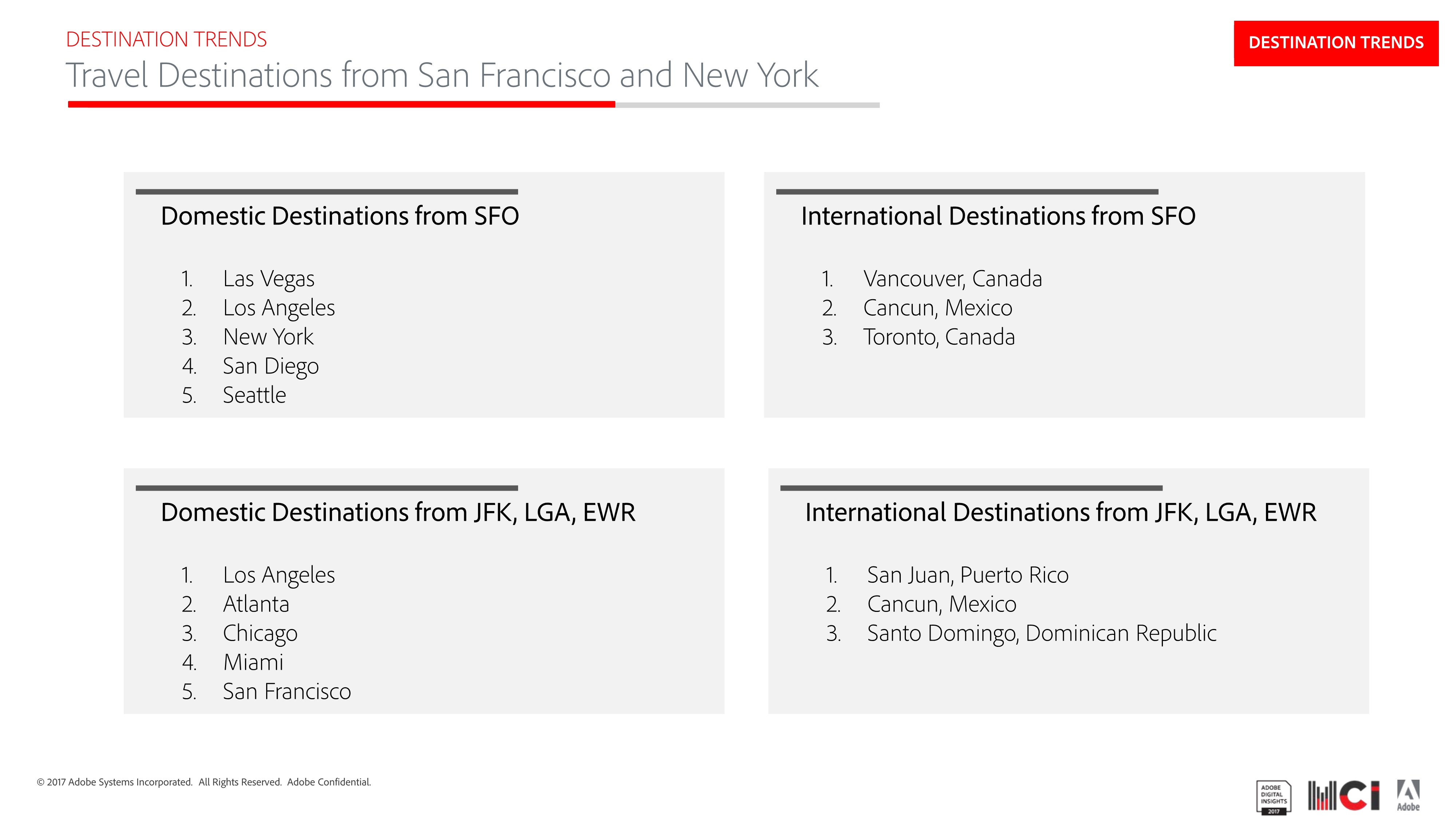1456x819 pixels.
Task: Click Las Vegas in the SFO domestic list
Action: (x=268, y=279)
